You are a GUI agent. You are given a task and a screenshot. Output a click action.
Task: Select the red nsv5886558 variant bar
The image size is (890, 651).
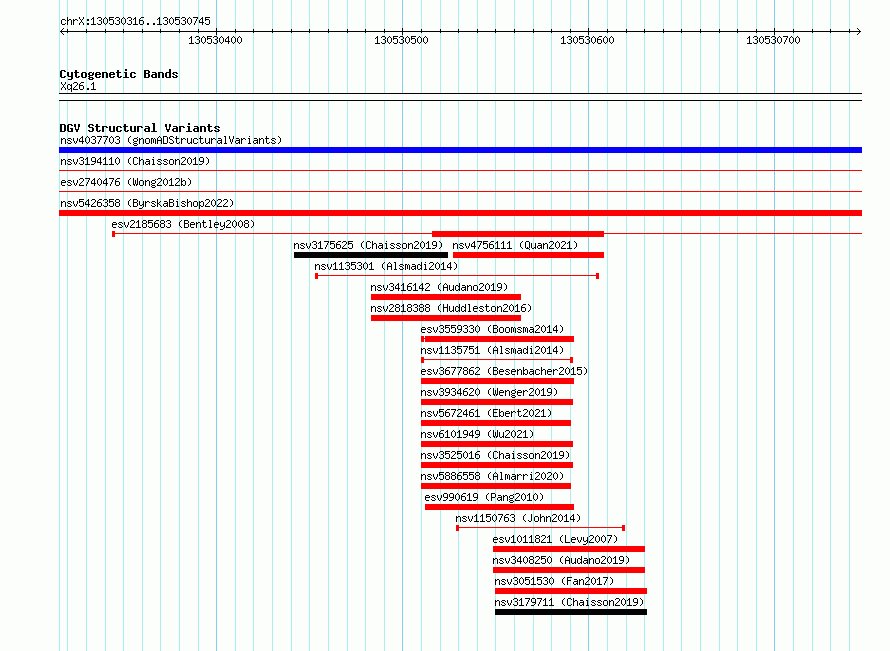(496, 486)
